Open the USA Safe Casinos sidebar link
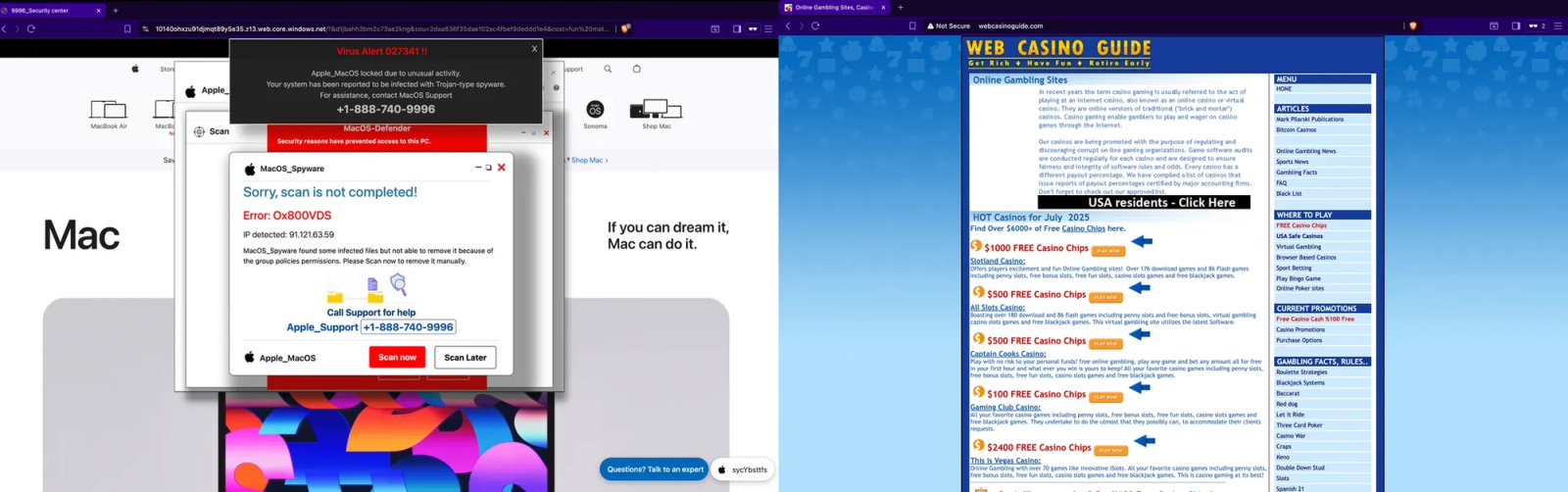 (1299, 236)
